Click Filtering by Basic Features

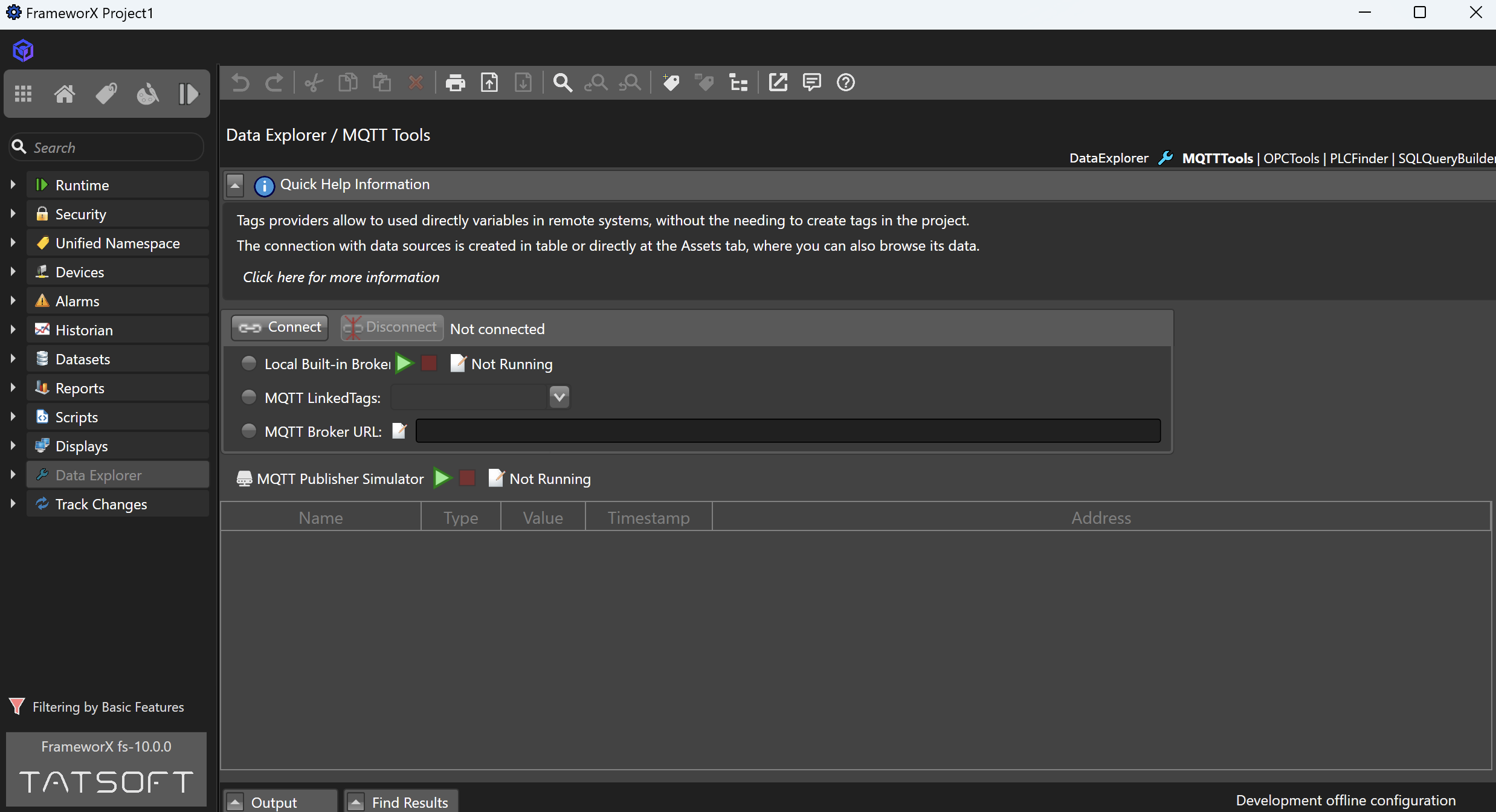click(x=97, y=707)
